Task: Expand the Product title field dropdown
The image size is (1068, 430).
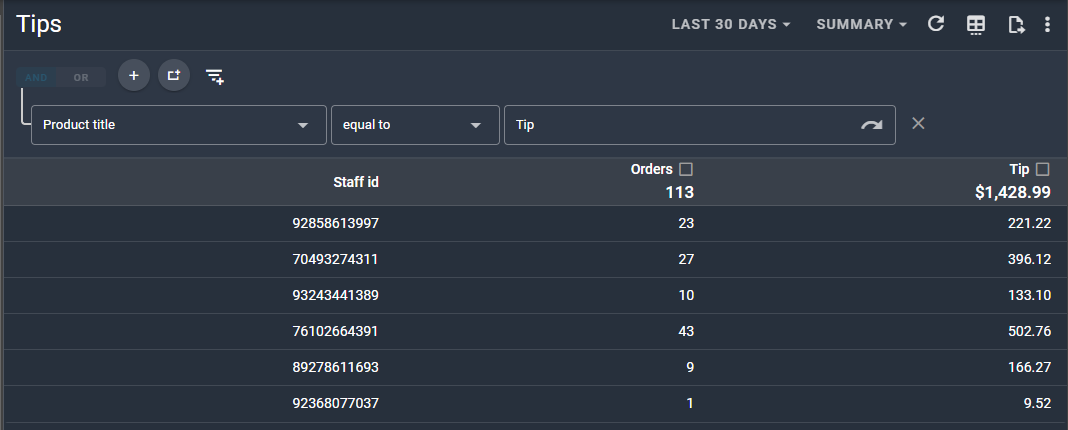Action: pyautogui.click(x=178, y=125)
